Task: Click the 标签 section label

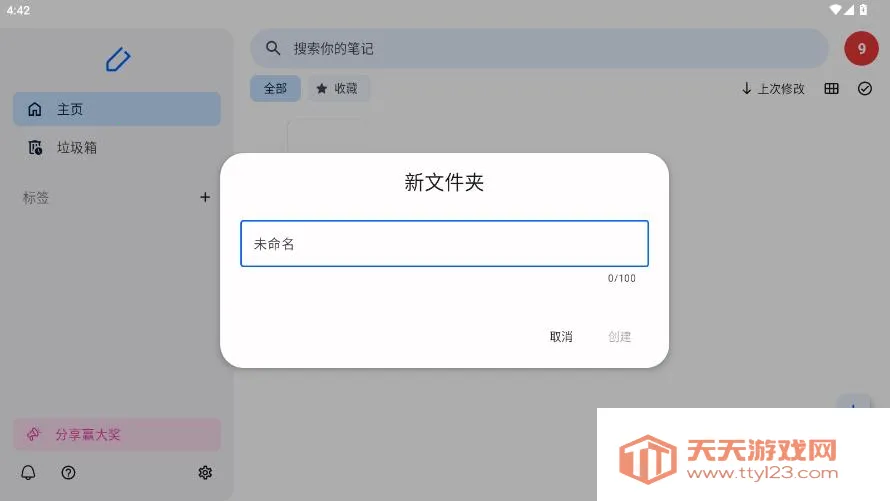Action: [x=35, y=197]
